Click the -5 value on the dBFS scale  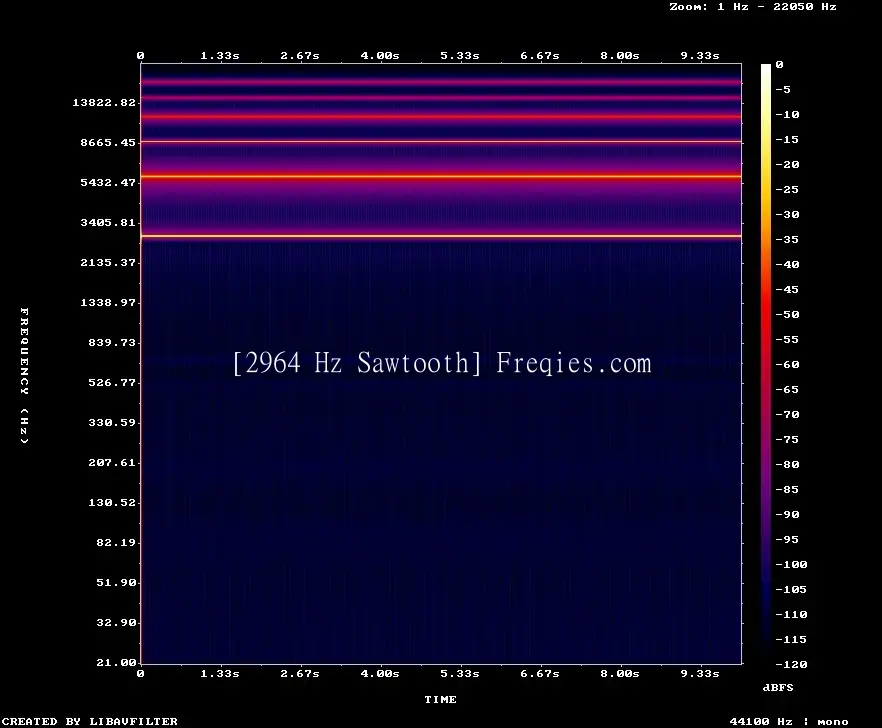pyautogui.click(x=783, y=89)
